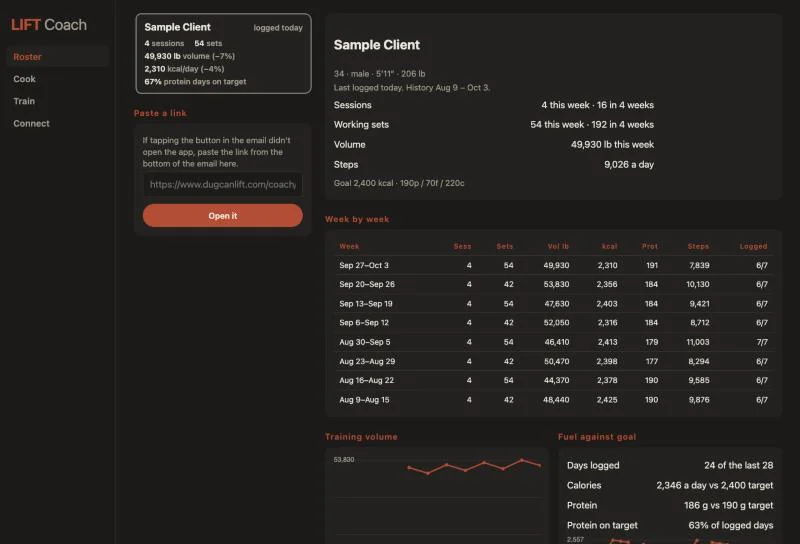
Task: Click the 53,830 chart axis label
Action: pyautogui.click(x=344, y=459)
